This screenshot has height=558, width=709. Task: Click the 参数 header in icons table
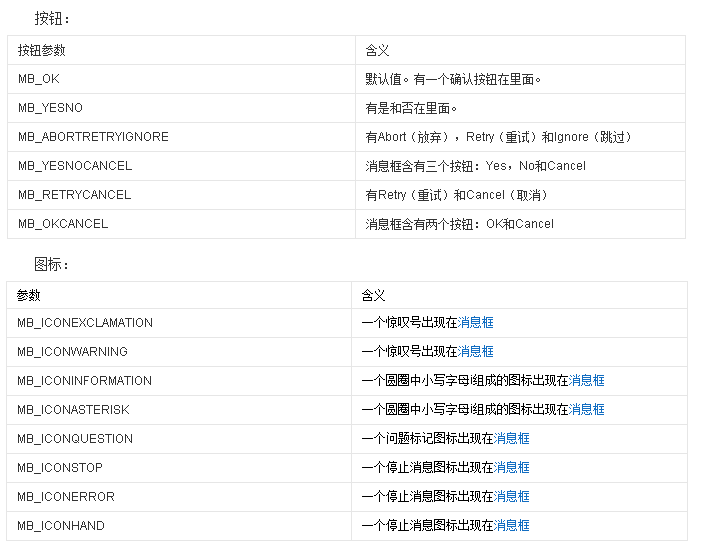(x=28, y=295)
